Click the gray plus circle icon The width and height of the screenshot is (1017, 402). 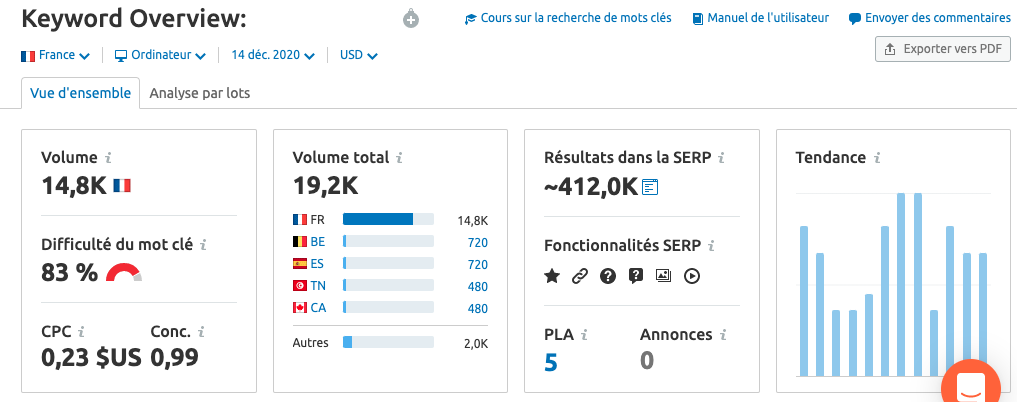(x=411, y=19)
